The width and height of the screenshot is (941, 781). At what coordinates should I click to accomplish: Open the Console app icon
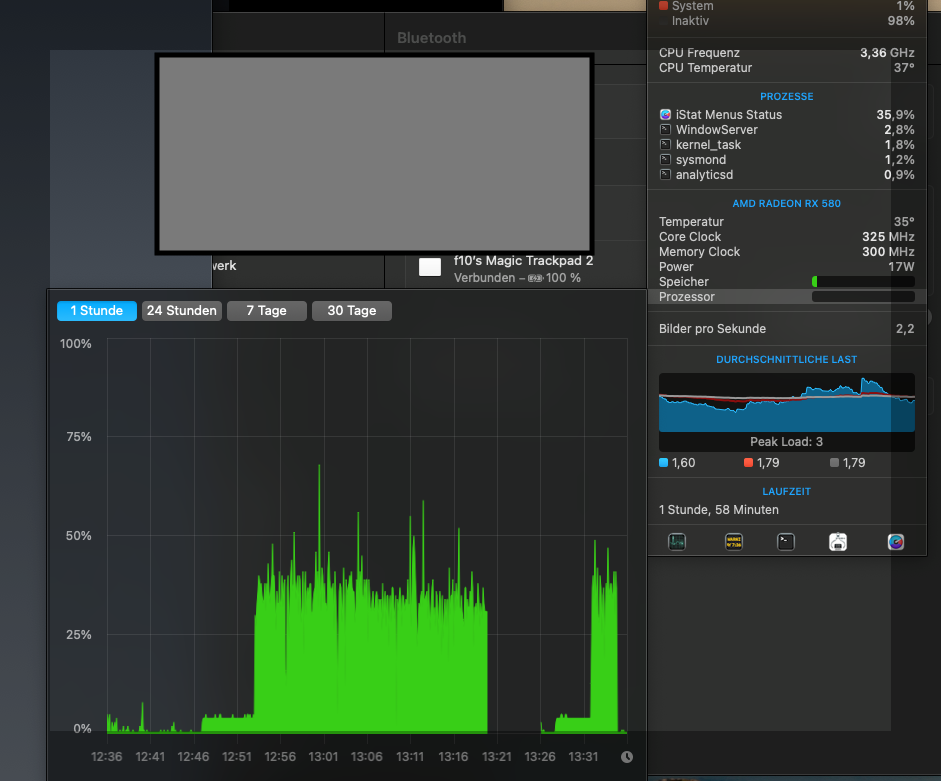tap(734, 542)
